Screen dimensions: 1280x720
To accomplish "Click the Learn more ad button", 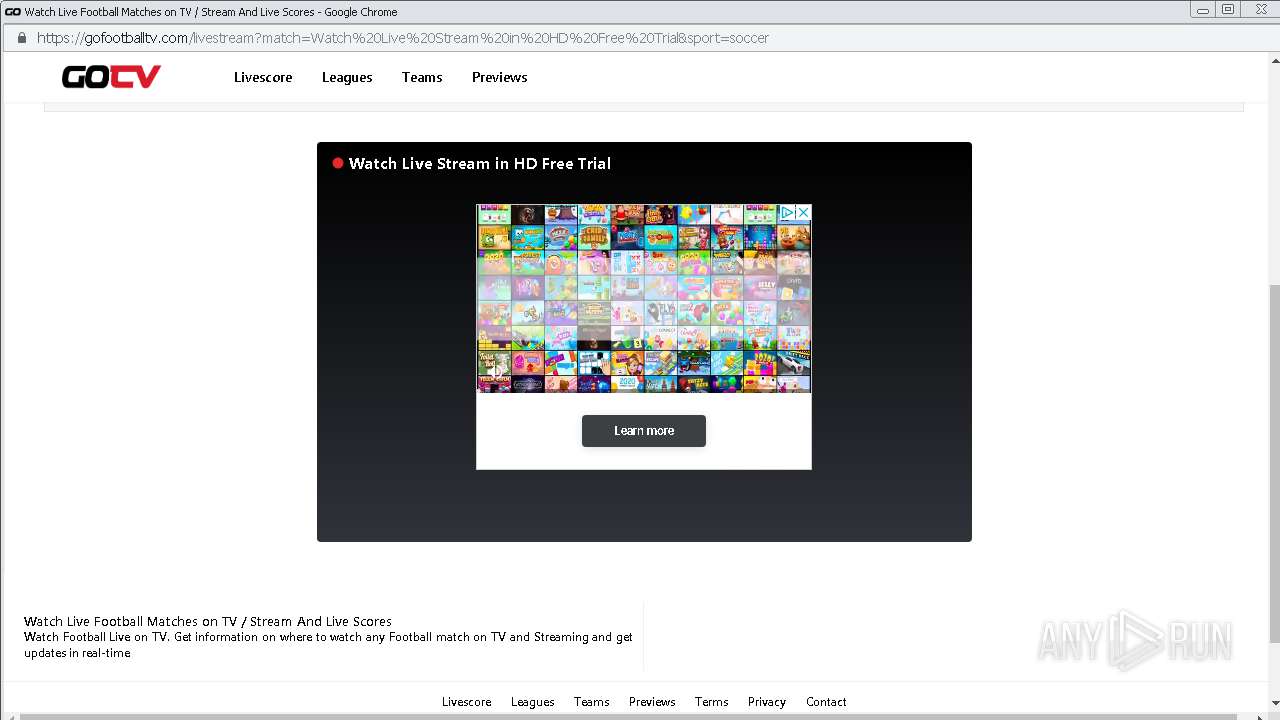I will tap(644, 431).
